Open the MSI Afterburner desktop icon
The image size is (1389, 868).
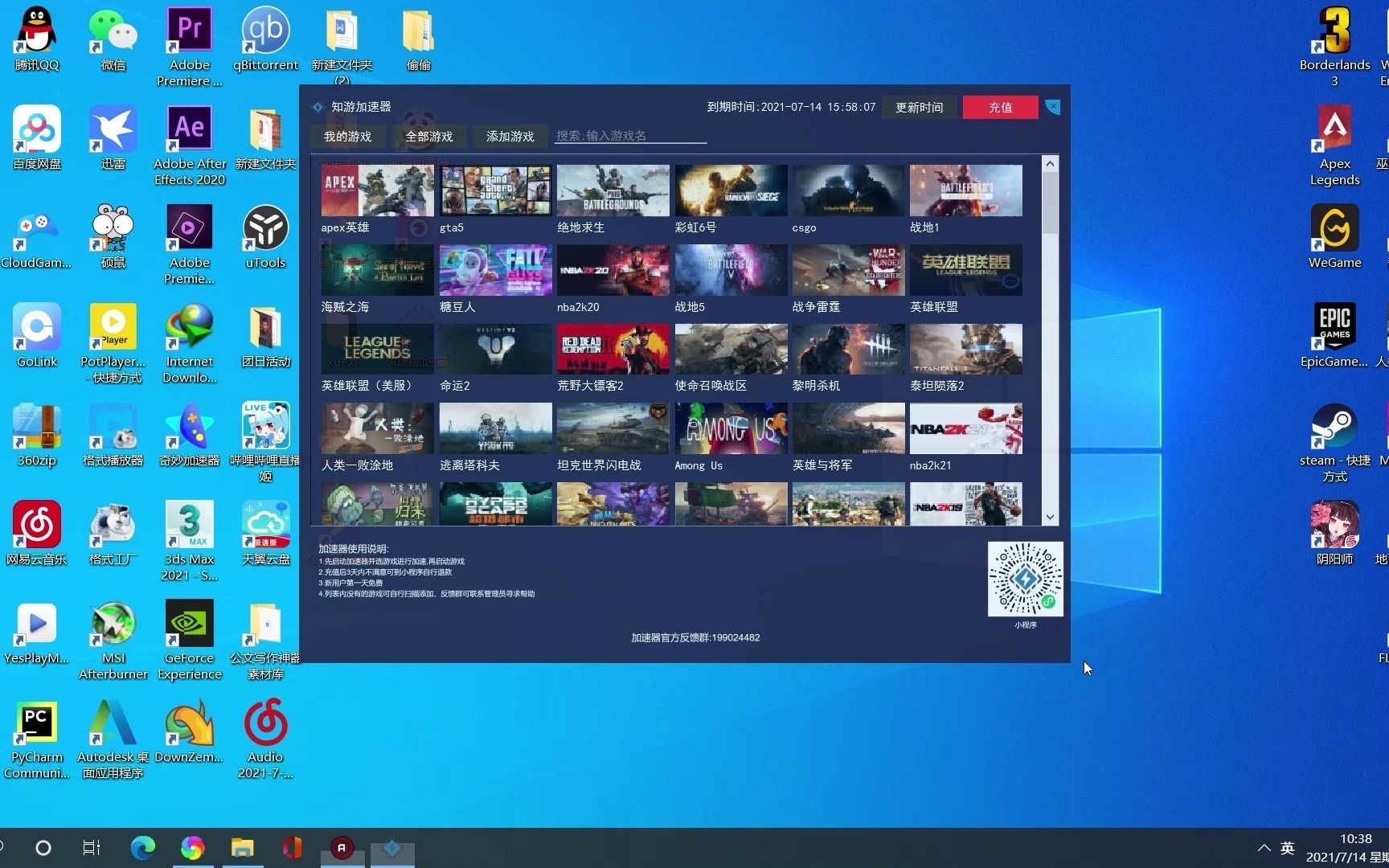click(113, 640)
